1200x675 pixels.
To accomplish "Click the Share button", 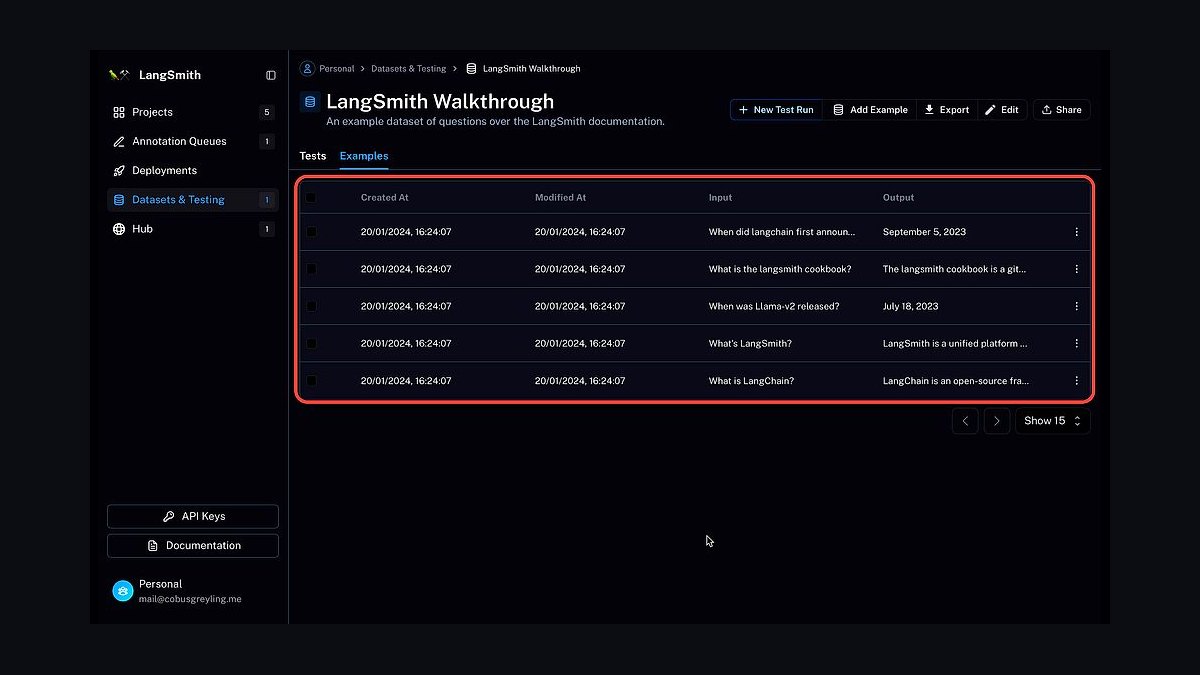I will coord(1061,110).
